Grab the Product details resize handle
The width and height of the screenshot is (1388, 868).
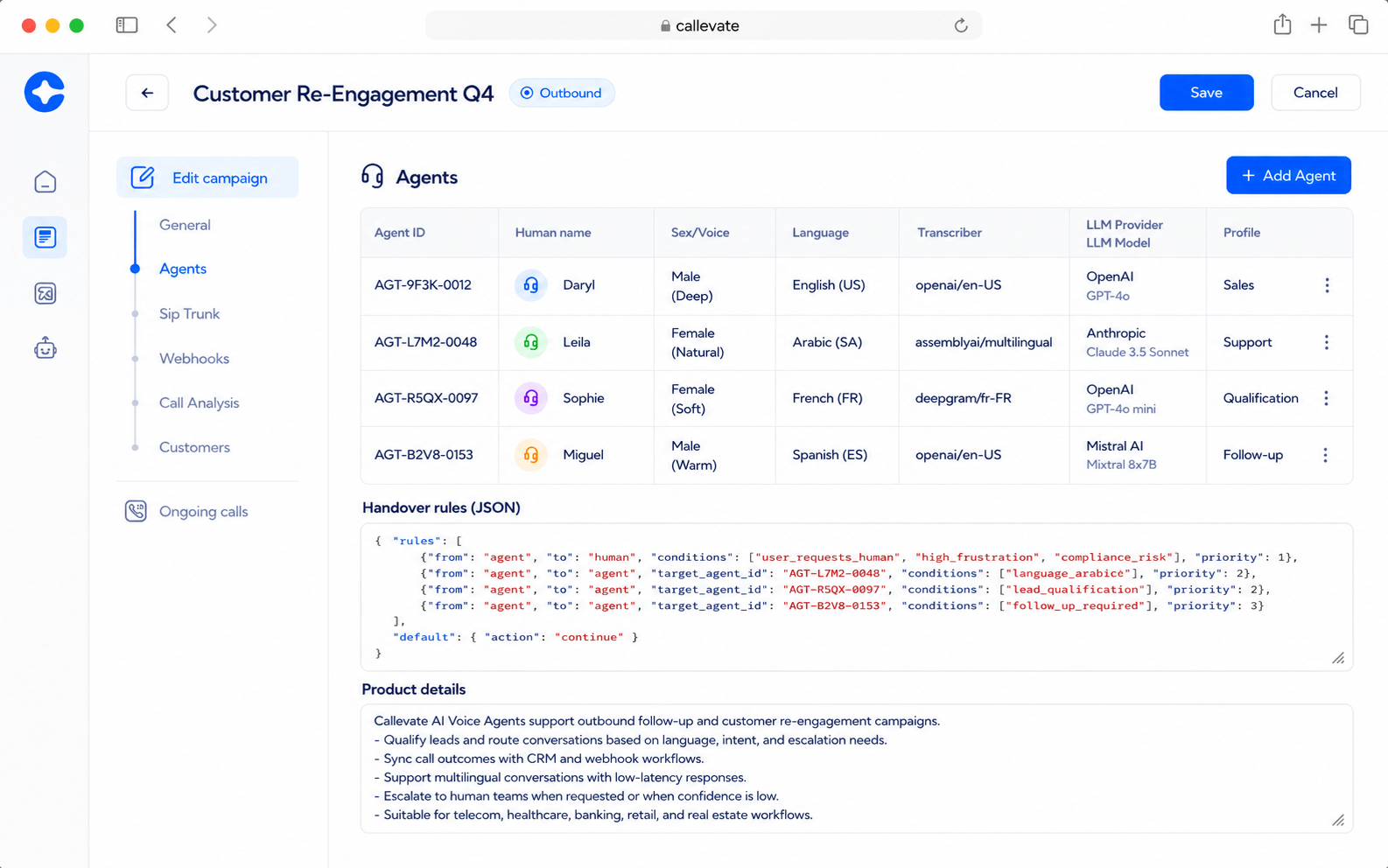[x=1338, y=820]
